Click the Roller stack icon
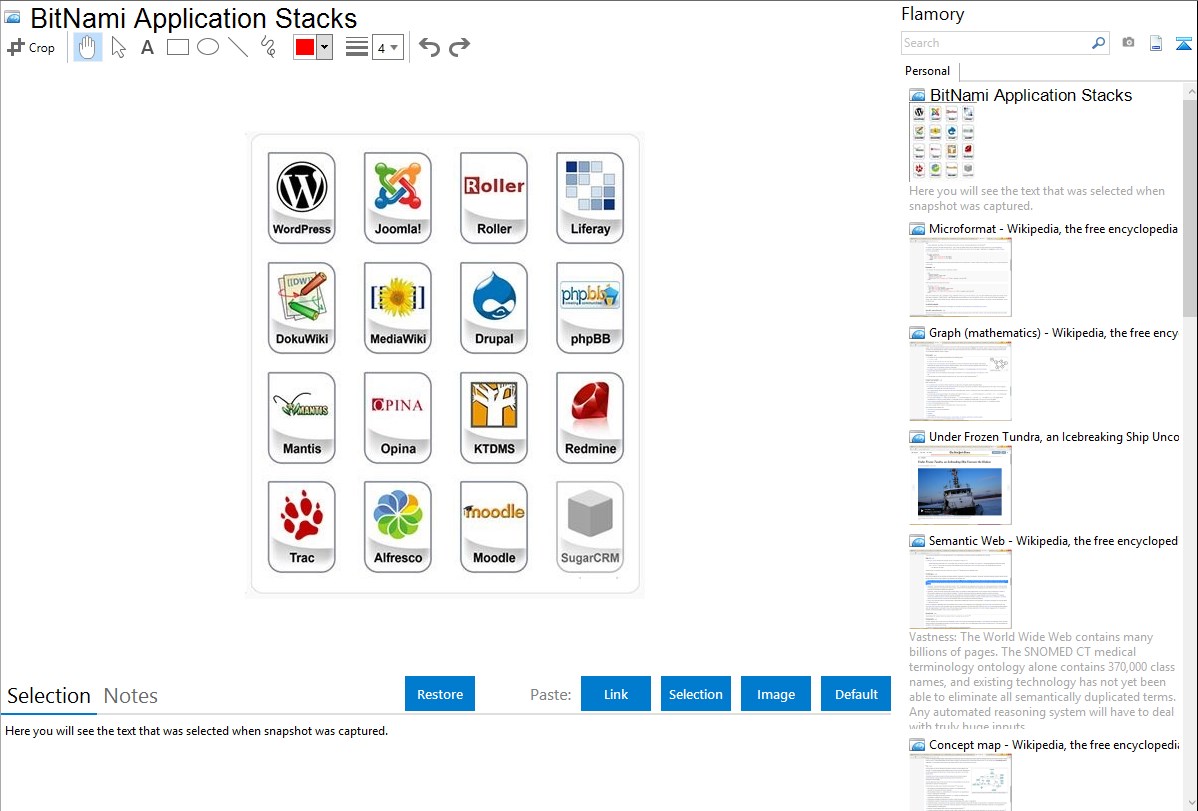This screenshot has height=811, width=1198. point(494,197)
